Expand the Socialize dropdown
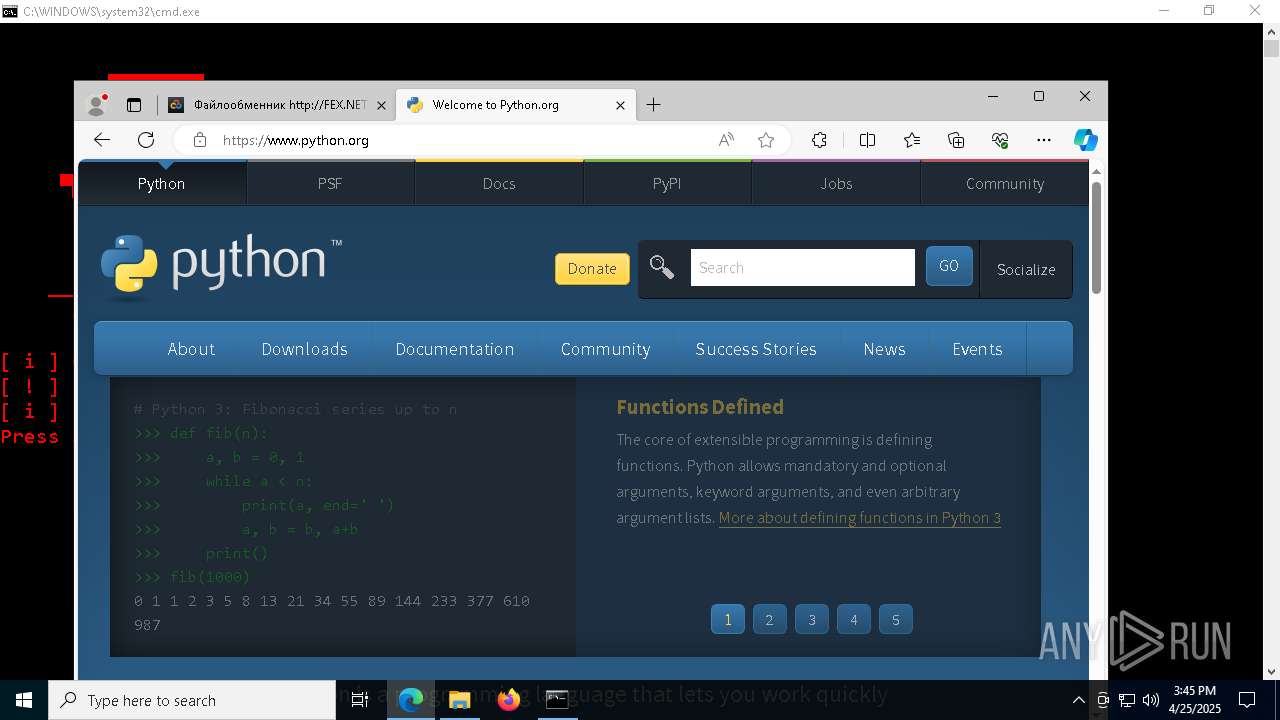This screenshot has width=1280, height=720. point(1026,269)
